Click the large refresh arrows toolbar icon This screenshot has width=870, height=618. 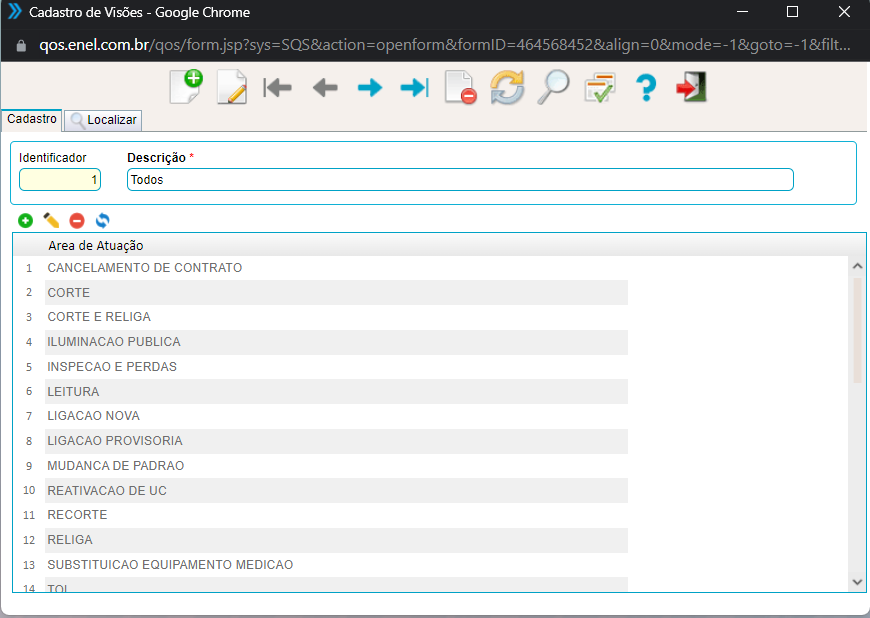tap(507, 88)
